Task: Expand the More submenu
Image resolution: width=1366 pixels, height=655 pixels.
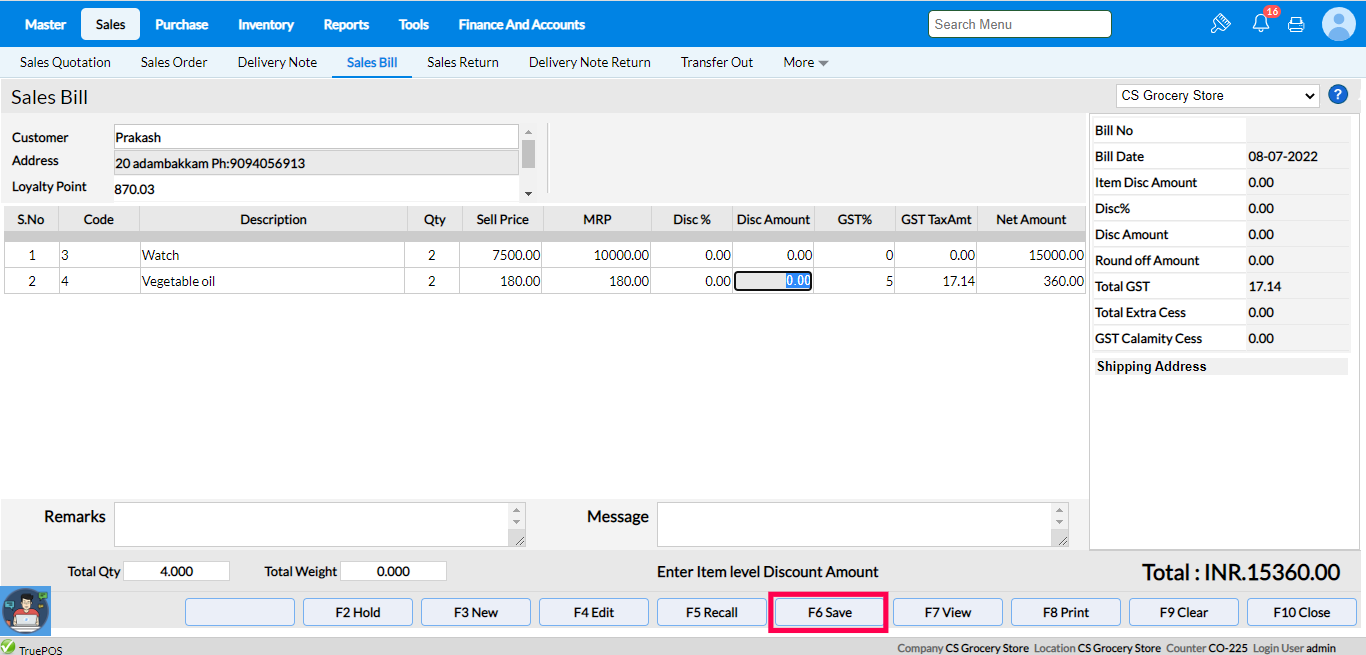Action: pos(805,62)
